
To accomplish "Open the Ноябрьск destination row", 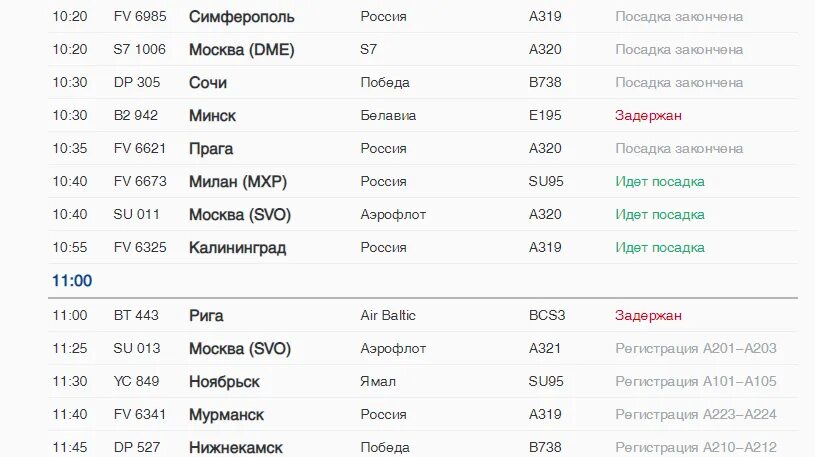I will 423,381.
